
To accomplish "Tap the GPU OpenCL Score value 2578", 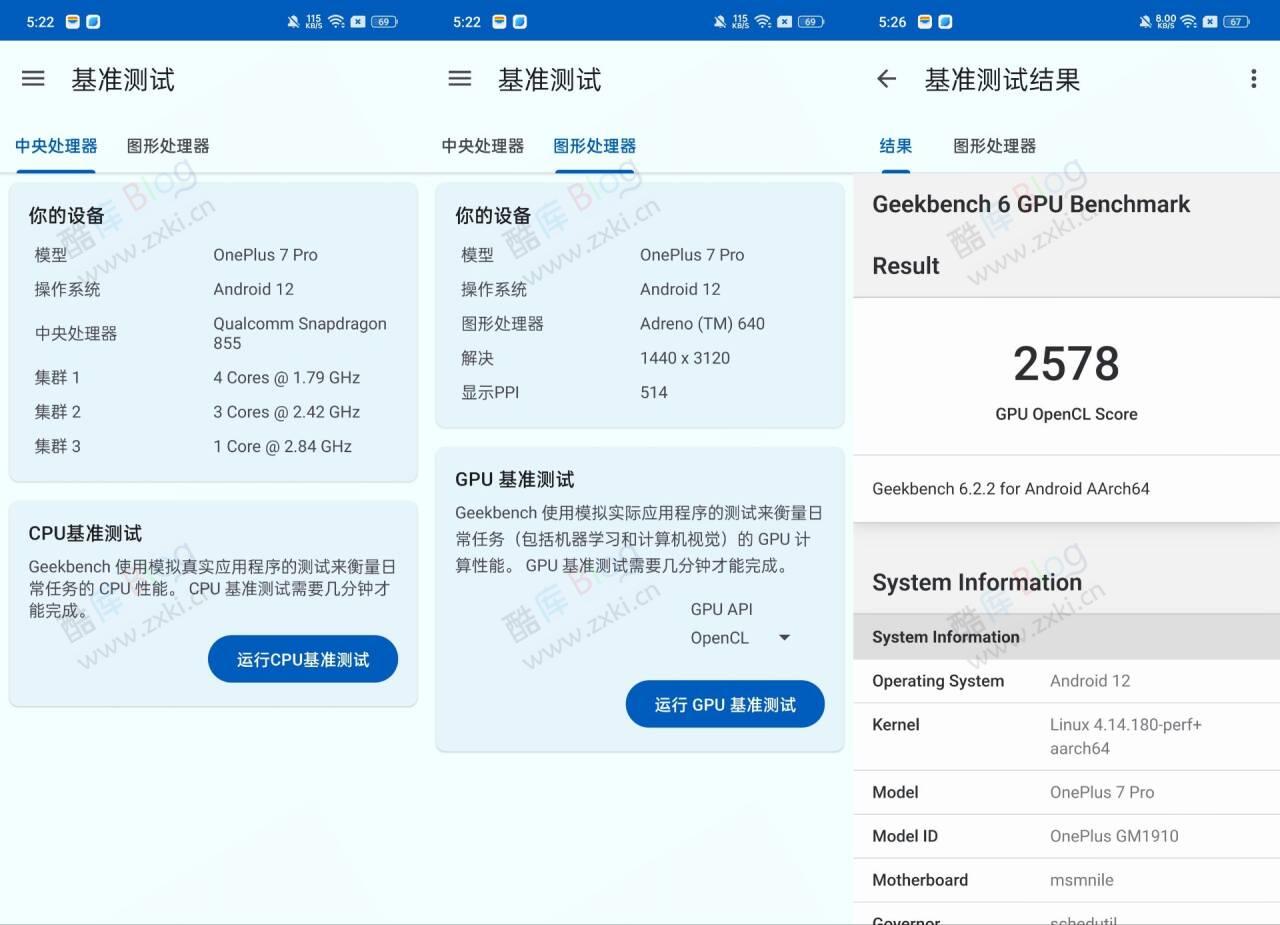I will 1066,363.
